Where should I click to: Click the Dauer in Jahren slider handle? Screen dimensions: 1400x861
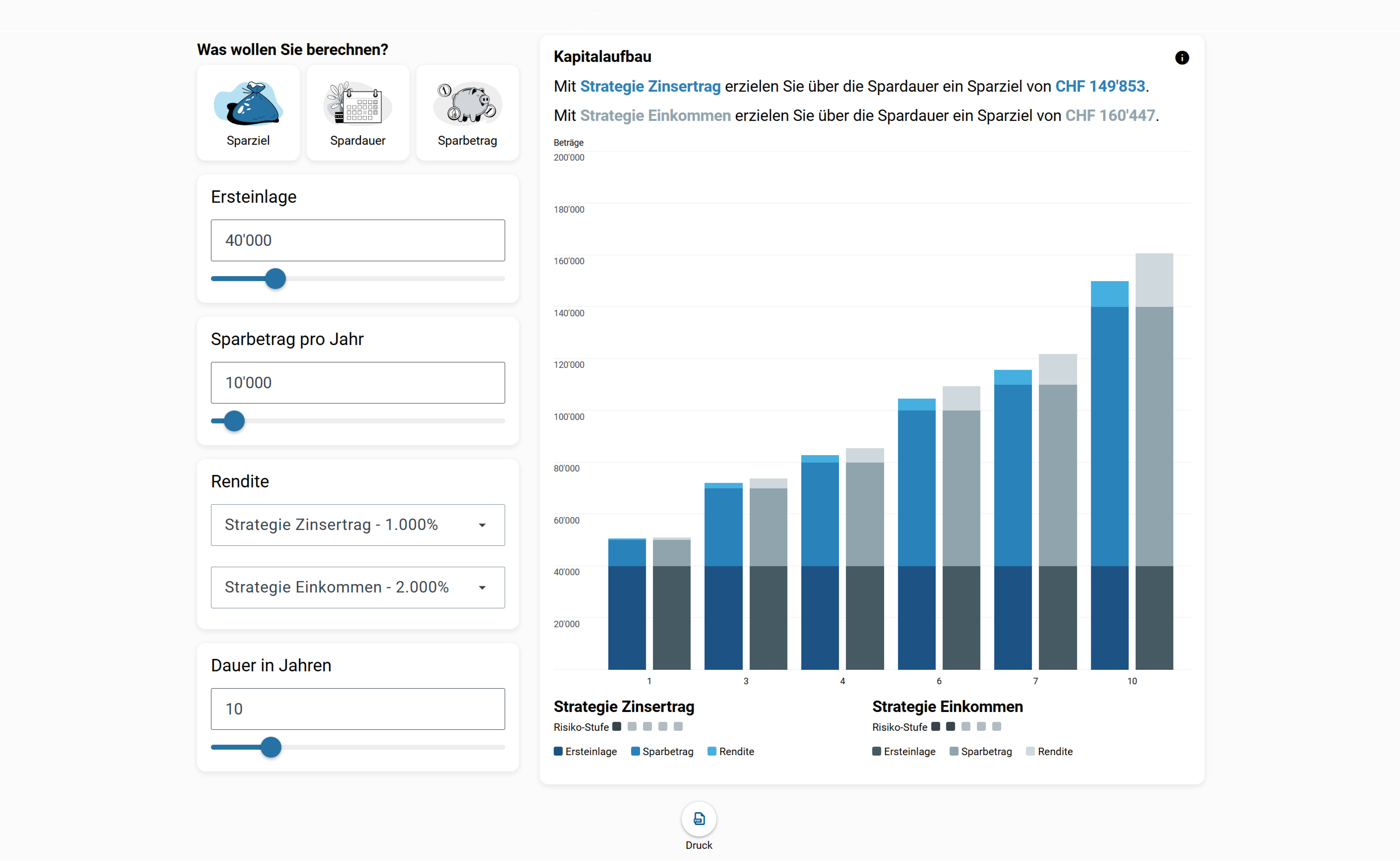[x=271, y=747]
